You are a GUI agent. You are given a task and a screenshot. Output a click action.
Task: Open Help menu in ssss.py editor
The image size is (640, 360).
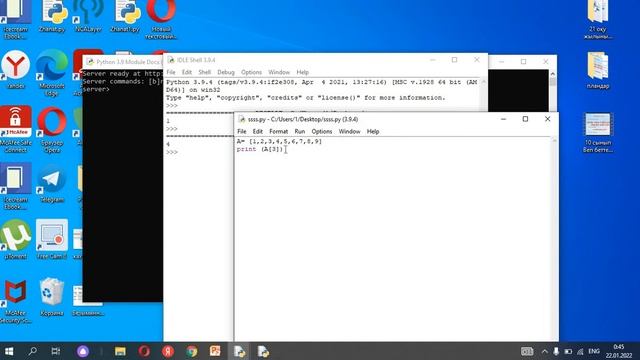tap(373, 131)
